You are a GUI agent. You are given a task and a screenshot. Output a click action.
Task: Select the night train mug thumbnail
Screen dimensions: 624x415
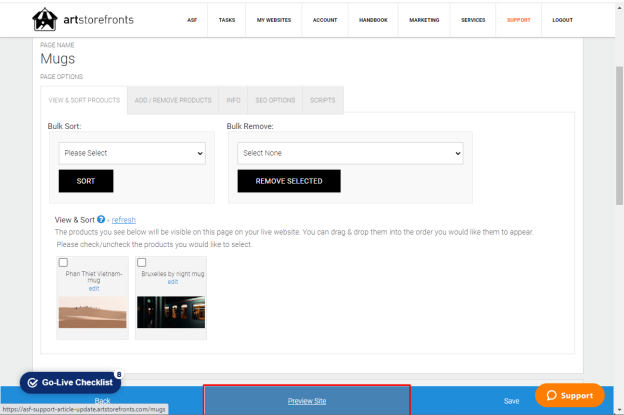(x=171, y=312)
